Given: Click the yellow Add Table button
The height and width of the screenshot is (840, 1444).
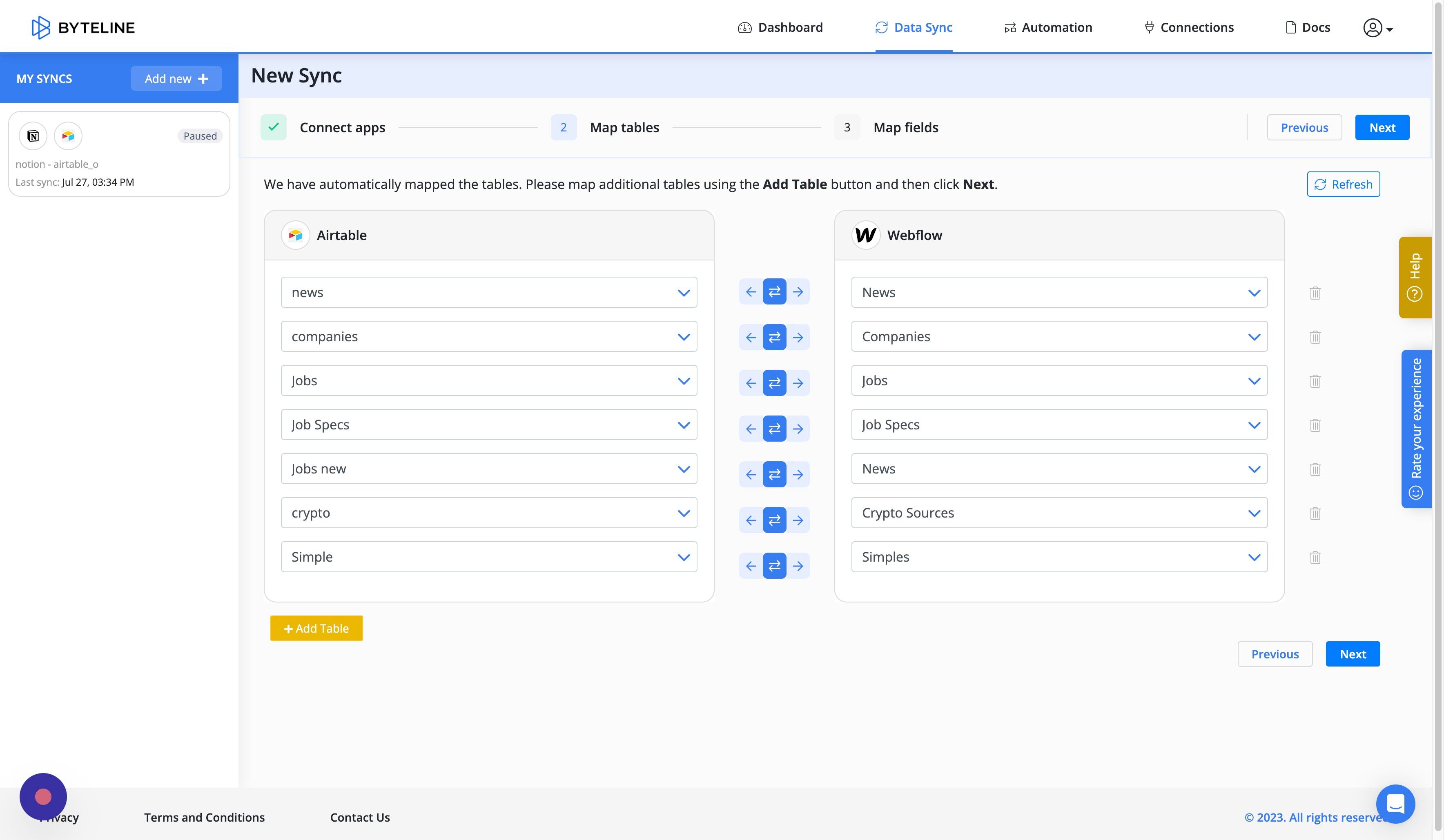Looking at the screenshot, I should click(x=316, y=628).
